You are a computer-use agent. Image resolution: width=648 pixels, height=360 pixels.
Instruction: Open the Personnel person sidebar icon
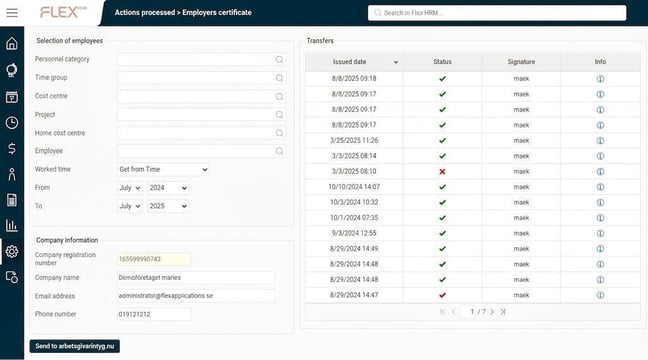pyautogui.click(x=12, y=174)
